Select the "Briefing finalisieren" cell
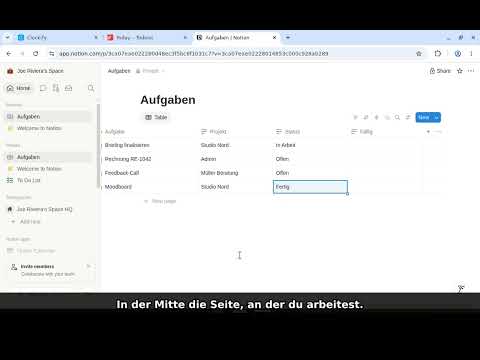Image resolution: width=480 pixels, height=360 pixels. (150, 145)
